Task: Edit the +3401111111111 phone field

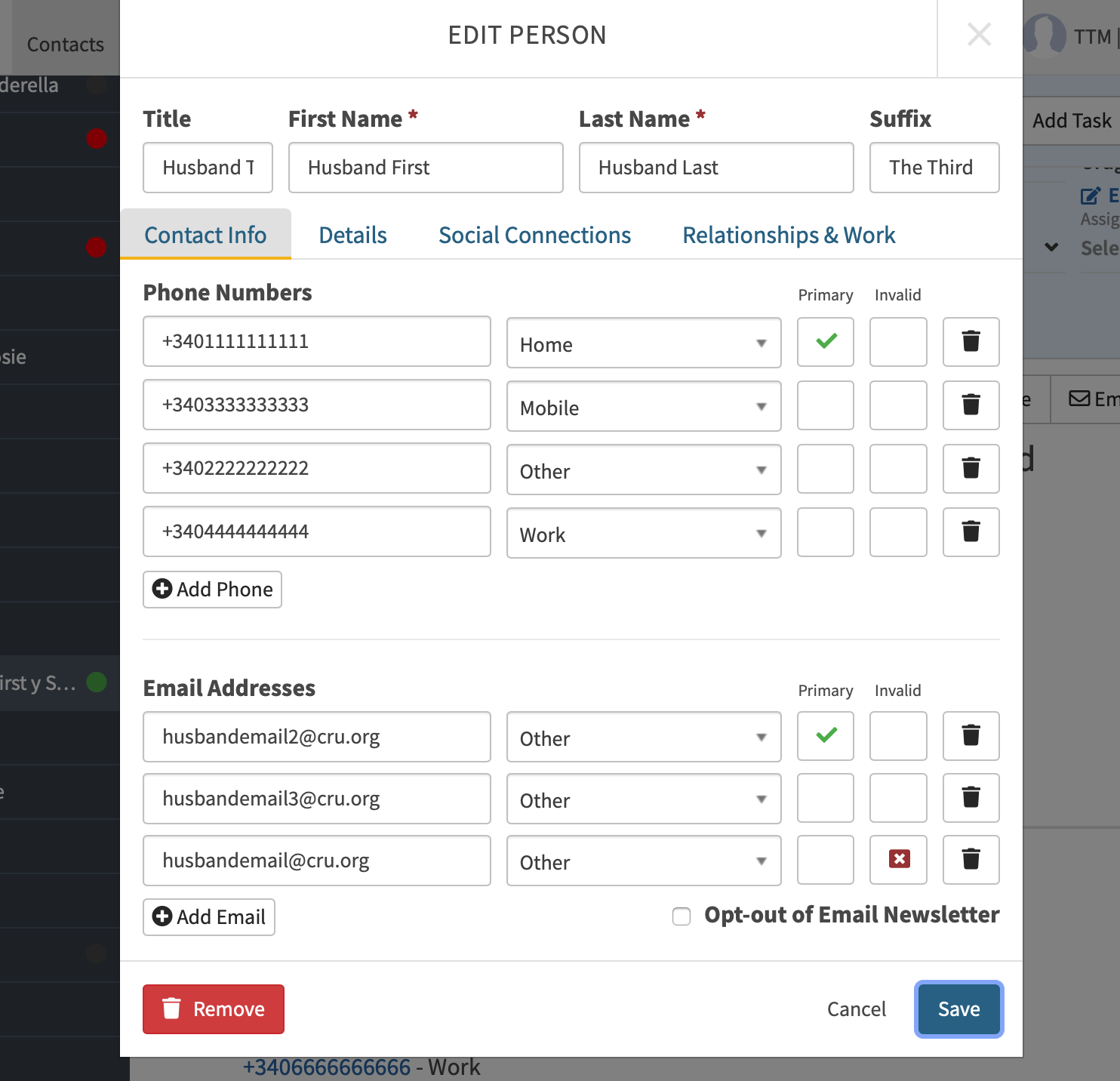Action: coord(317,341)
